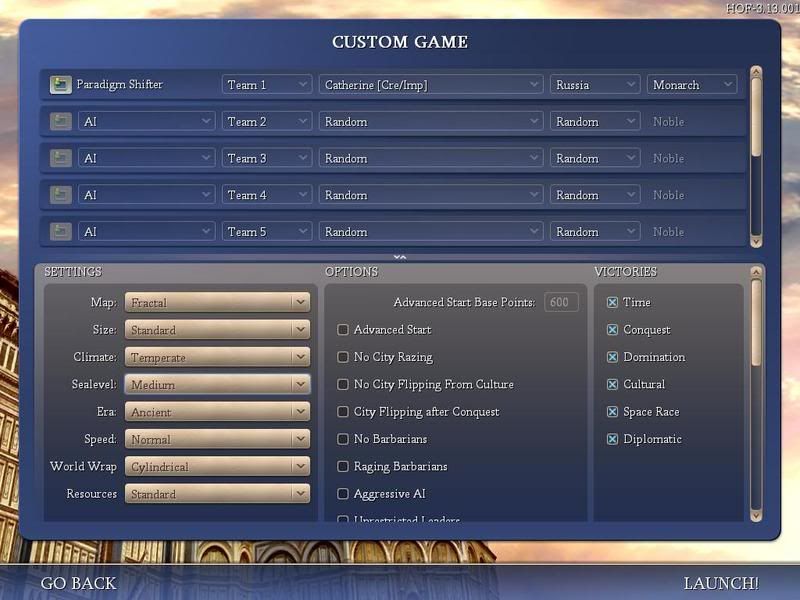Click down arrow of the settings panel scrollbar
800x600 pixels.
(x=756, y=516)
